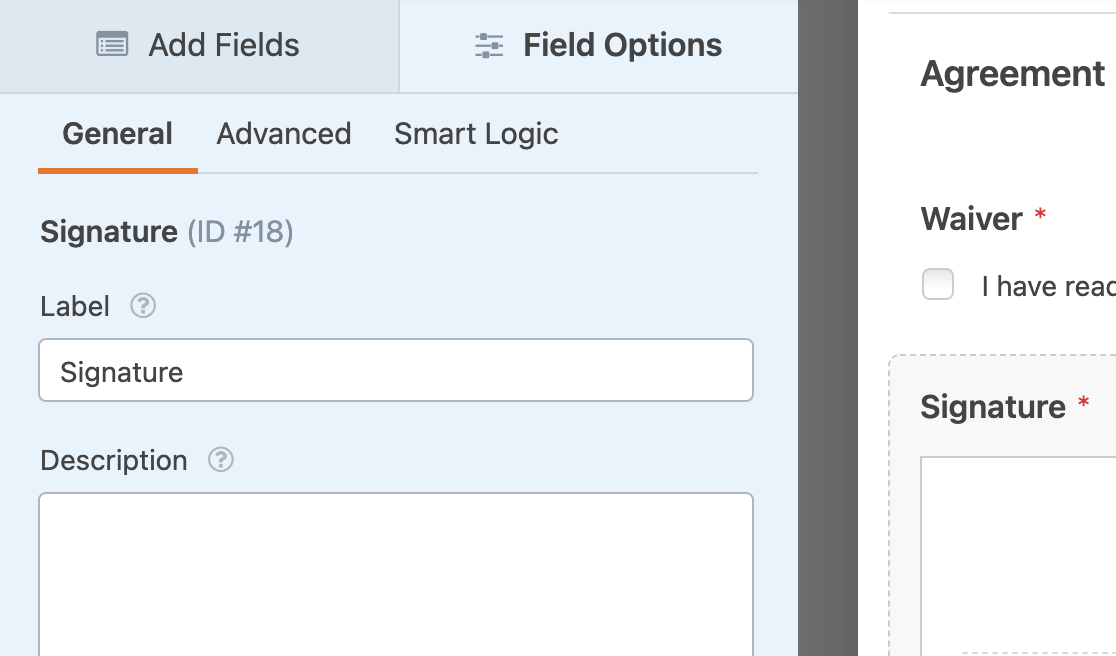This screenshot has width=1116, height=656.
Task: Select the Field Options tab title
Action: [622, 45]
